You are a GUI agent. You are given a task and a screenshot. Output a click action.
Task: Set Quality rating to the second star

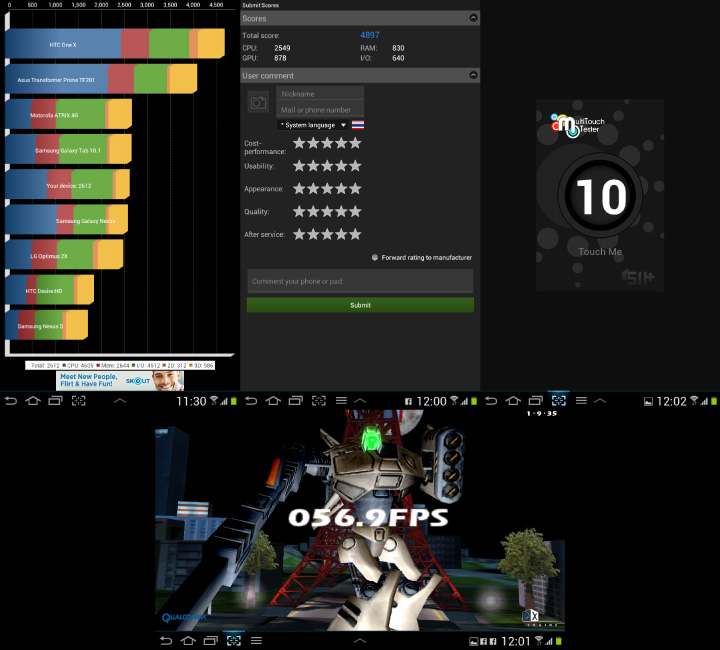click(313, 212)
